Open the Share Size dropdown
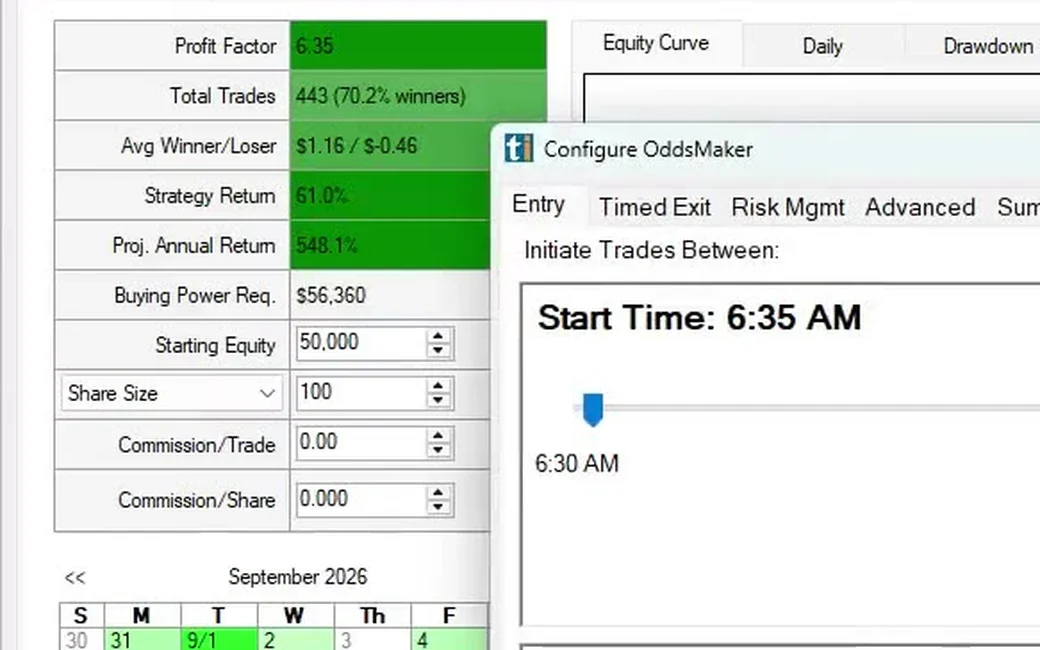Screen dimensions: 1040x650 172,393
